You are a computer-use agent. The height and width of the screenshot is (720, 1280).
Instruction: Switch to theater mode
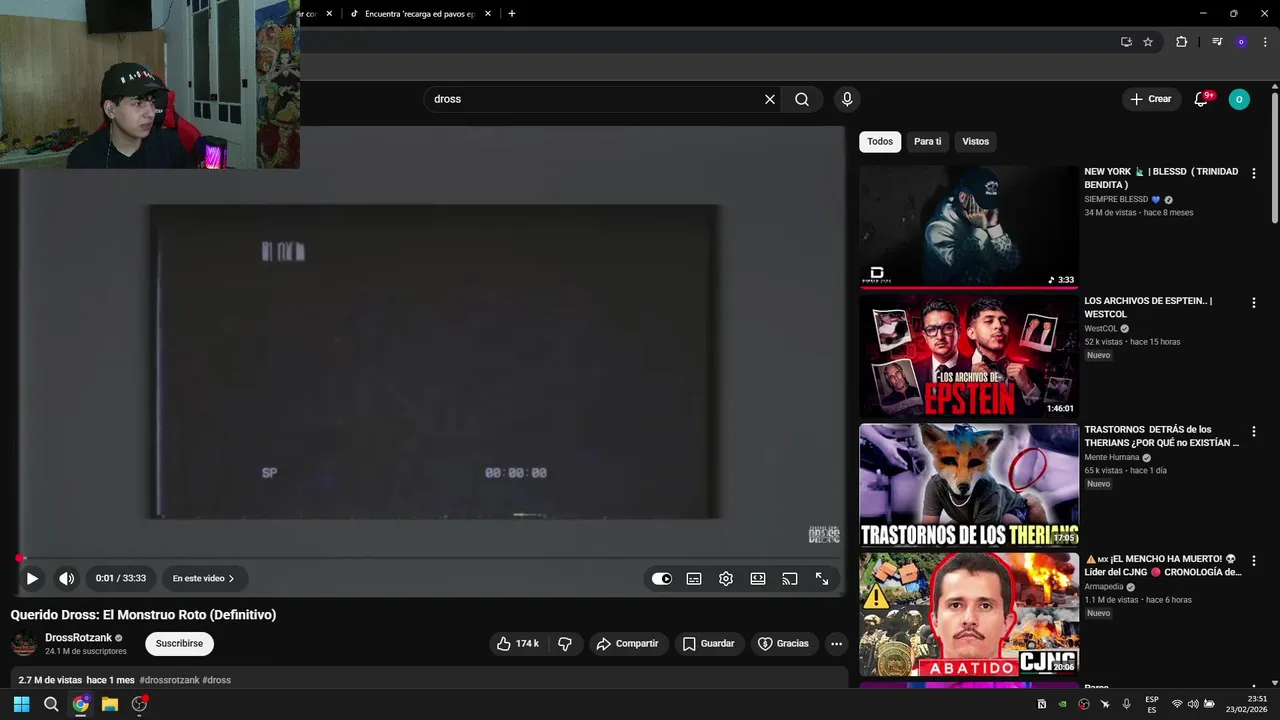coord(758,578)
